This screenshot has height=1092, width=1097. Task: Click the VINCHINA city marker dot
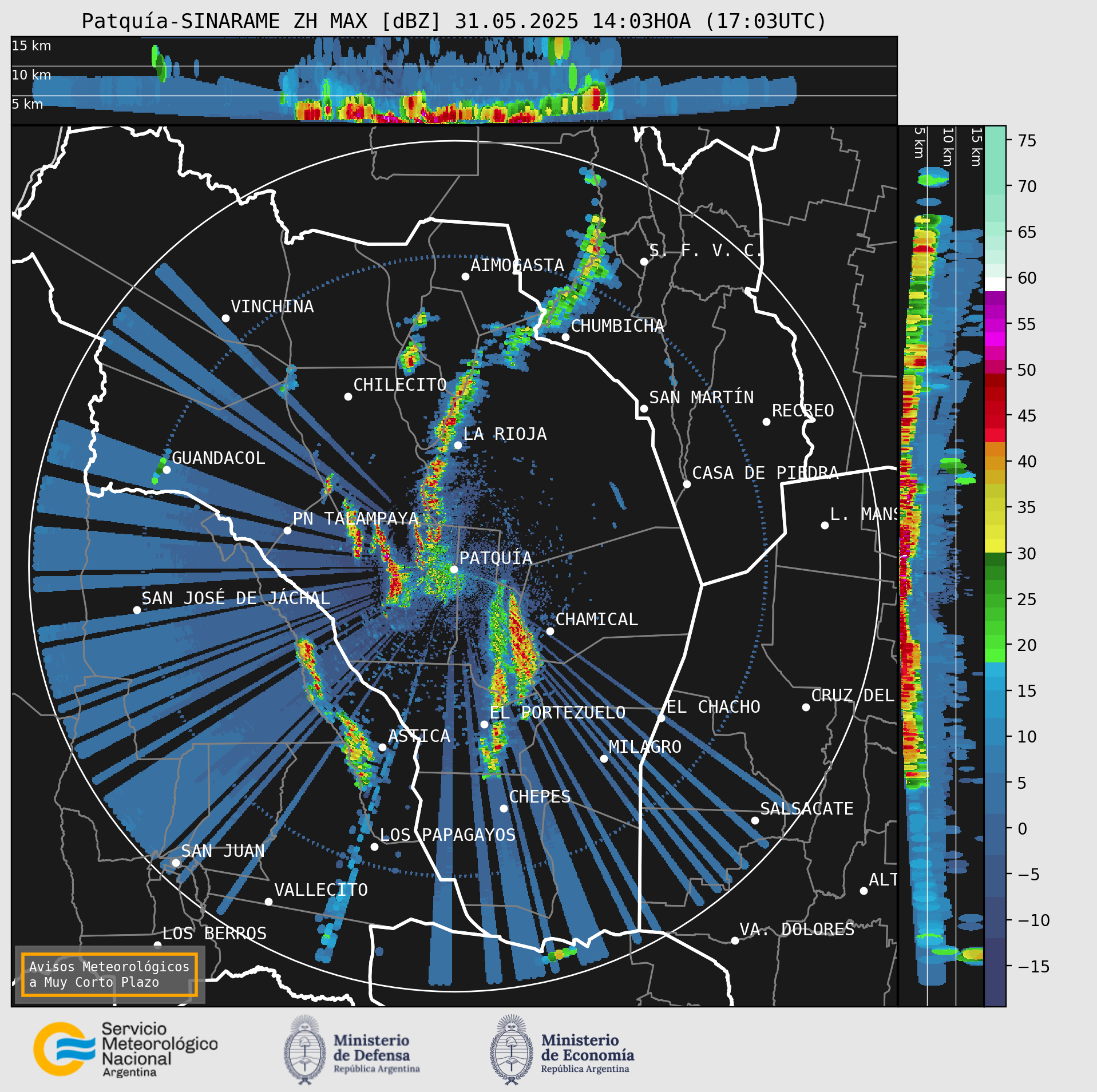point(225,318)
